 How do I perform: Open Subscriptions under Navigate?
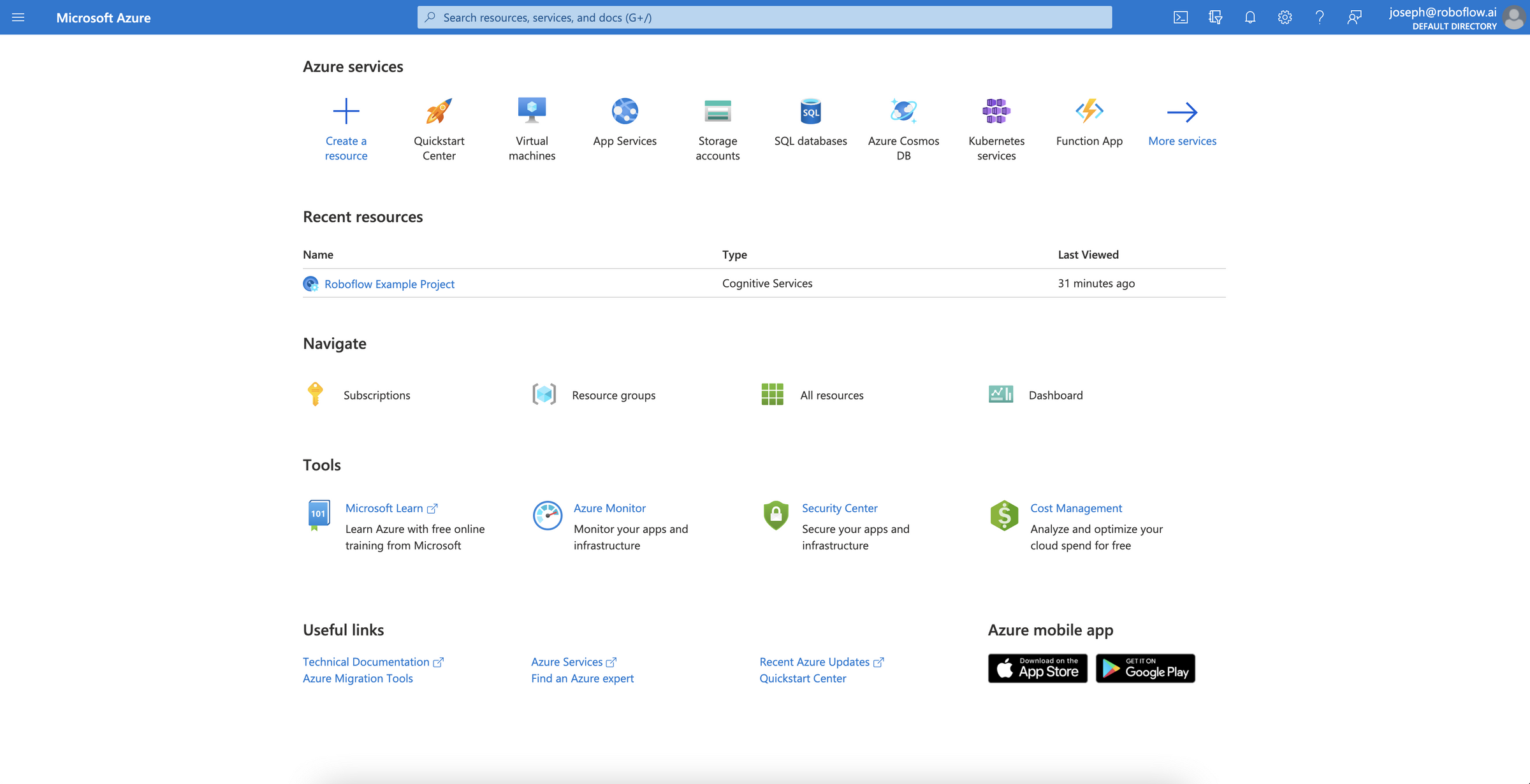(377, 395)
